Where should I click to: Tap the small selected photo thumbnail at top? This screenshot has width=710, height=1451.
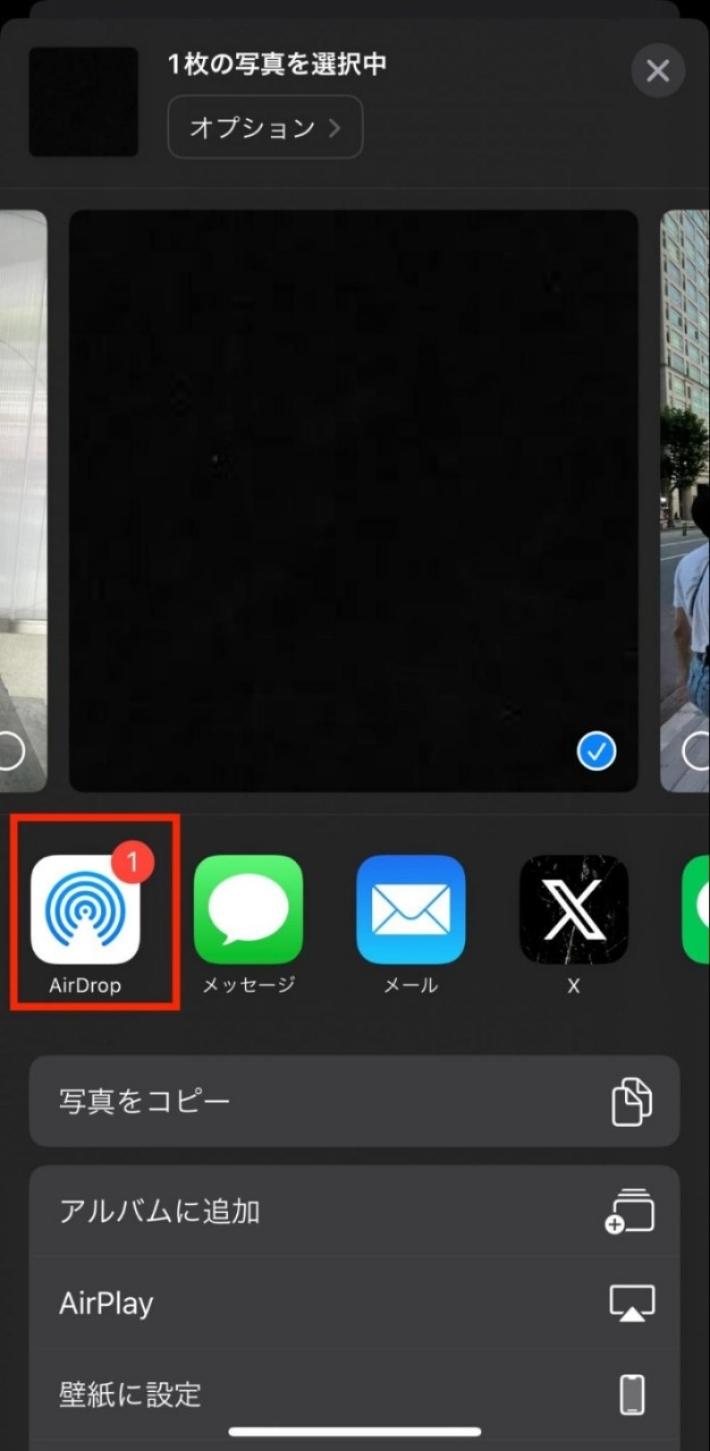(84, 102)
